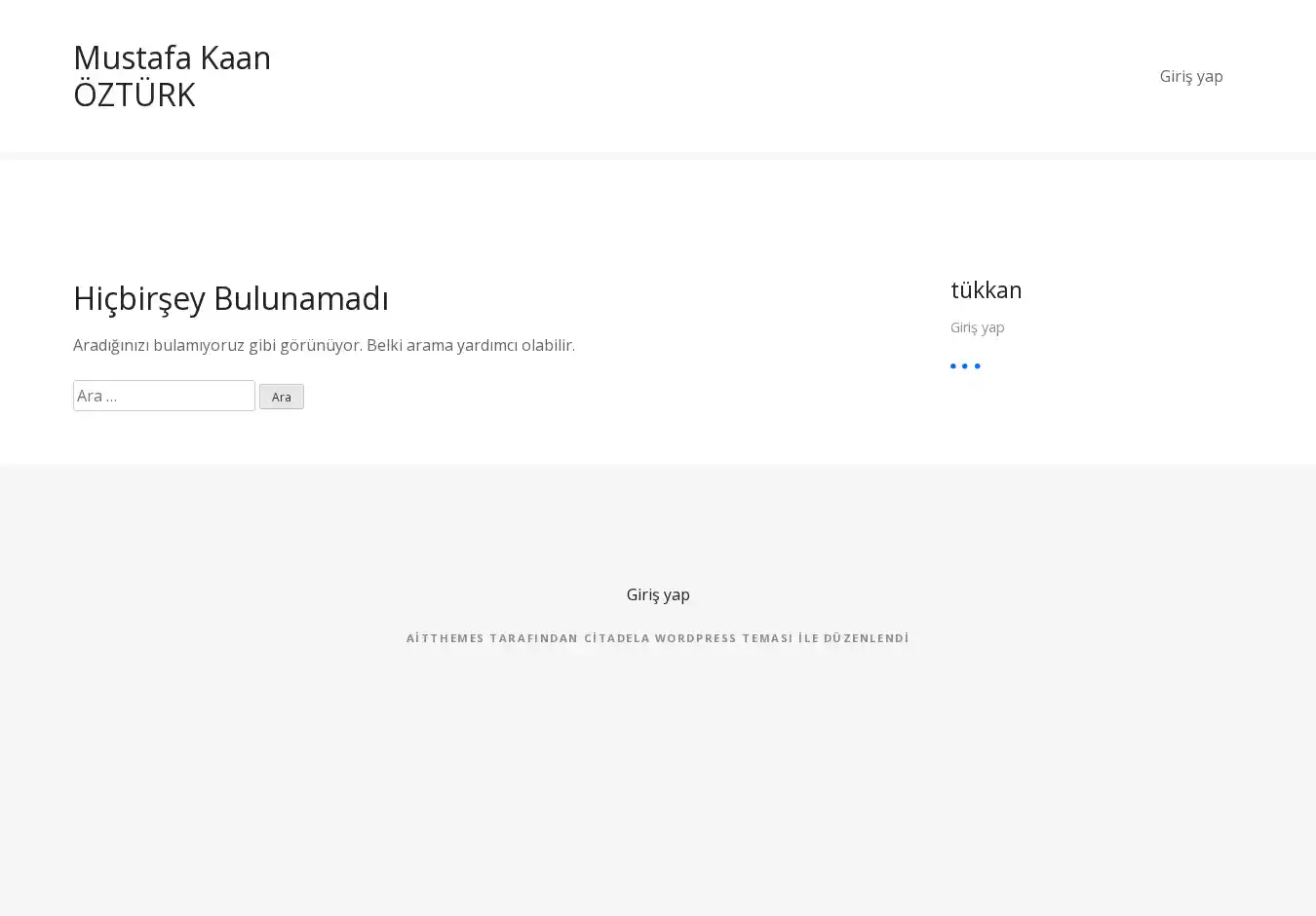Select Giriş yap in the footer menu

point(658,594)
